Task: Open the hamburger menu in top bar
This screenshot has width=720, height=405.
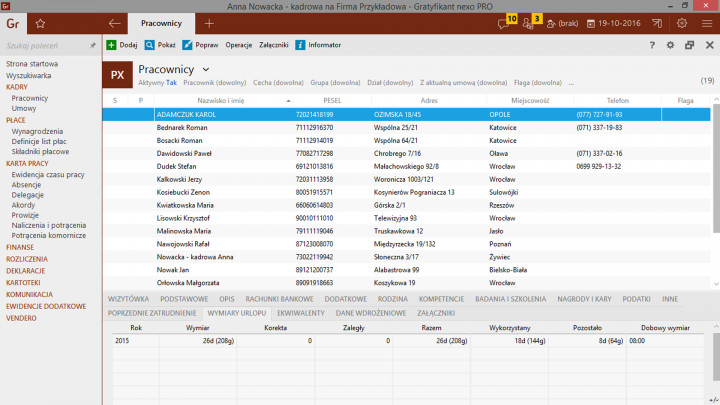Action: tap(707, 22)
